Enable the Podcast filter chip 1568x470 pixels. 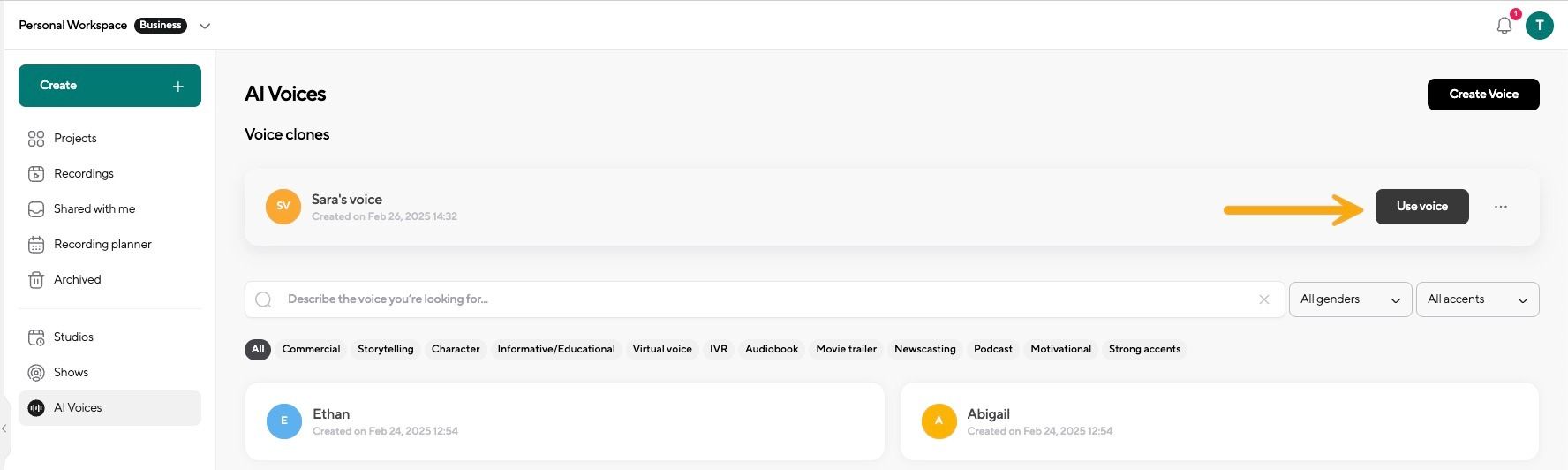(992, 349)
